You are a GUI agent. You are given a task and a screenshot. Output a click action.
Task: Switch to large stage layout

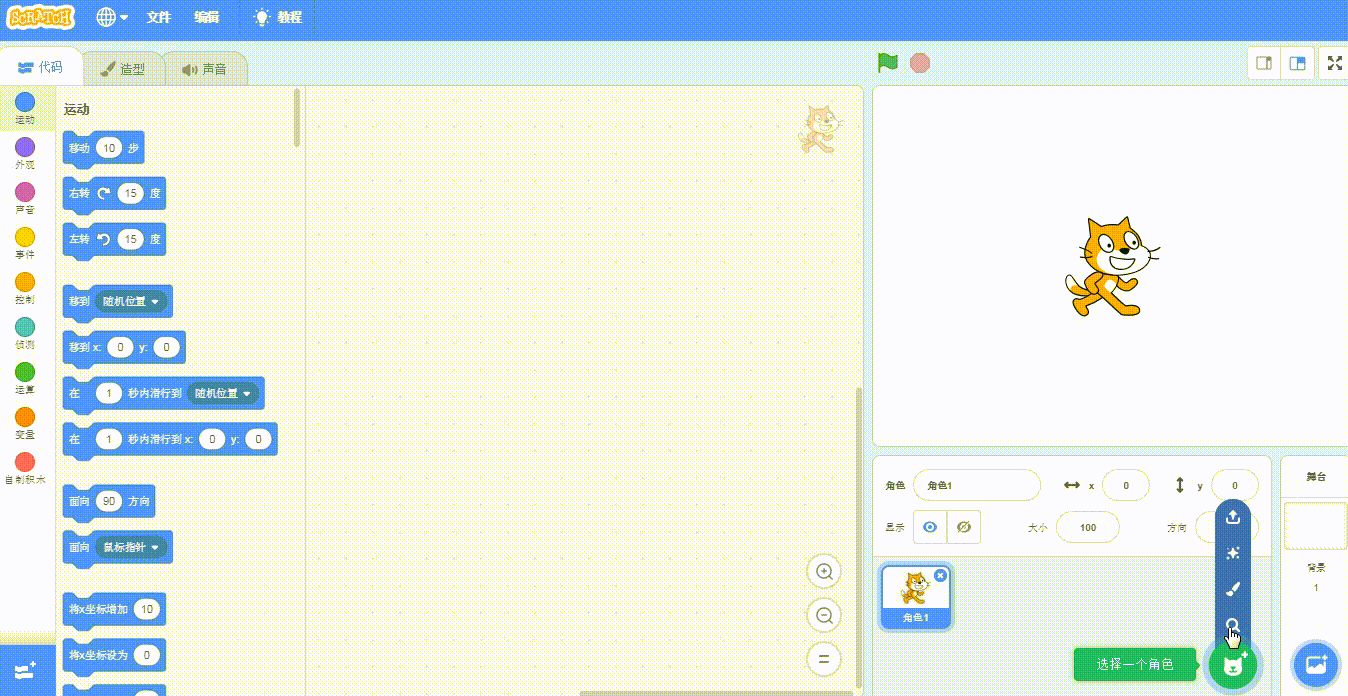[x=1297, y=63]
